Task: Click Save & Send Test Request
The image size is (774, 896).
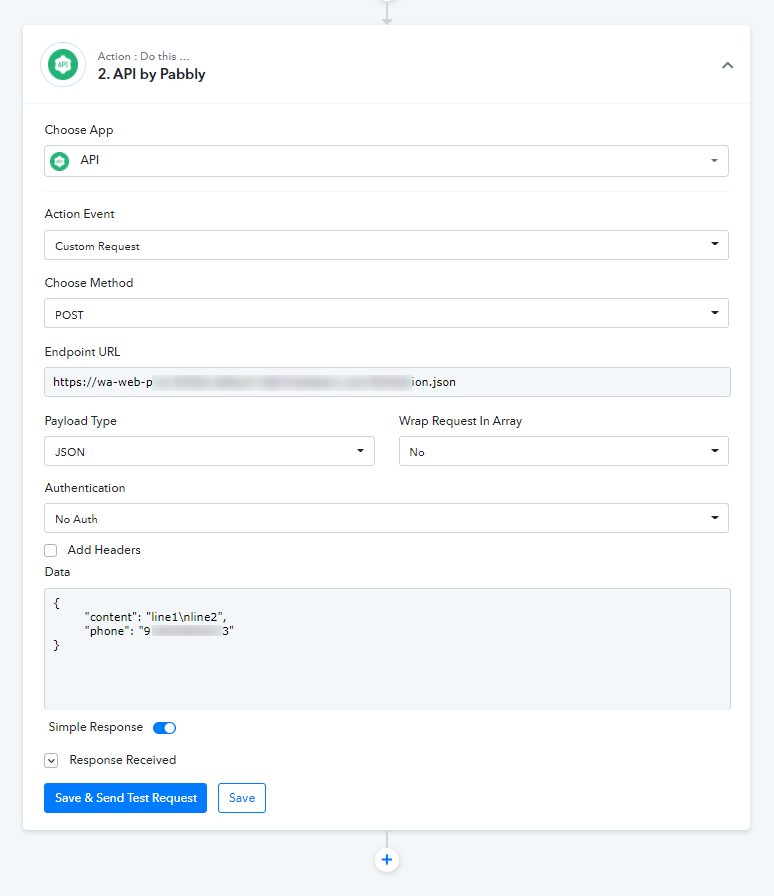Action: (x=125, y=798)
